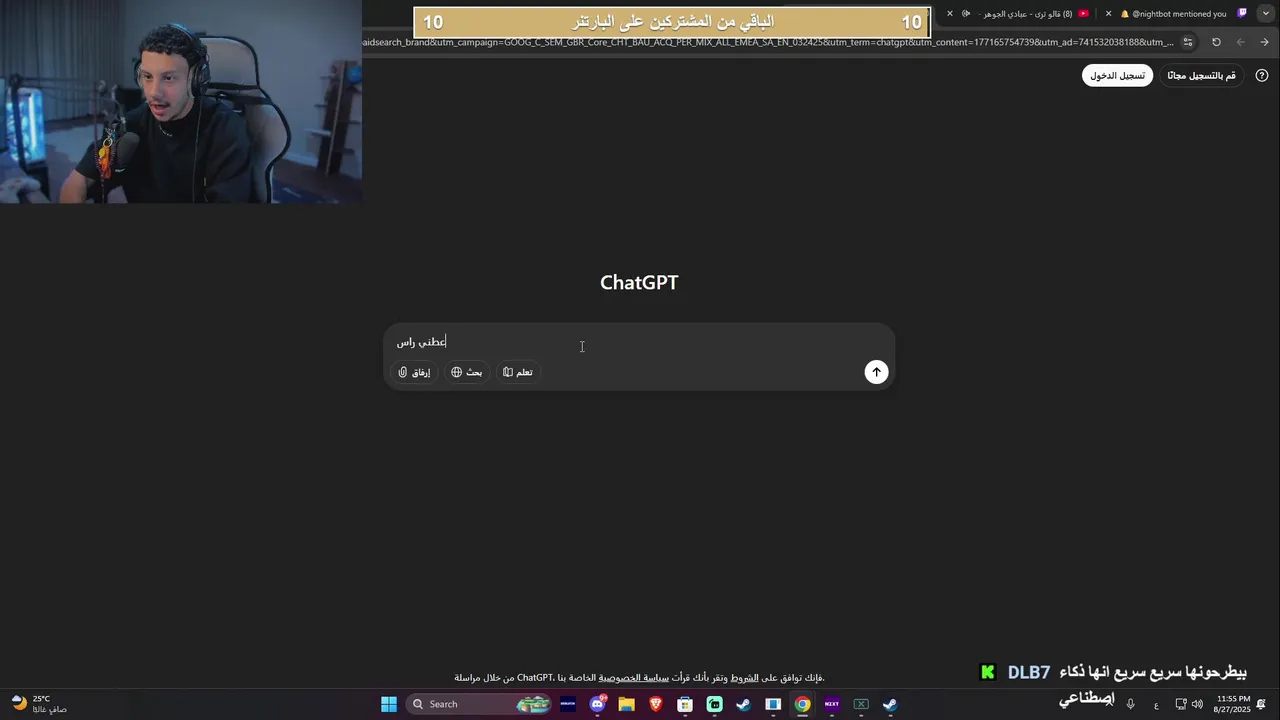This screenshot has height=720, width=1280.
Task: Open the Windows Start menu
Action: tap(389, 704)
